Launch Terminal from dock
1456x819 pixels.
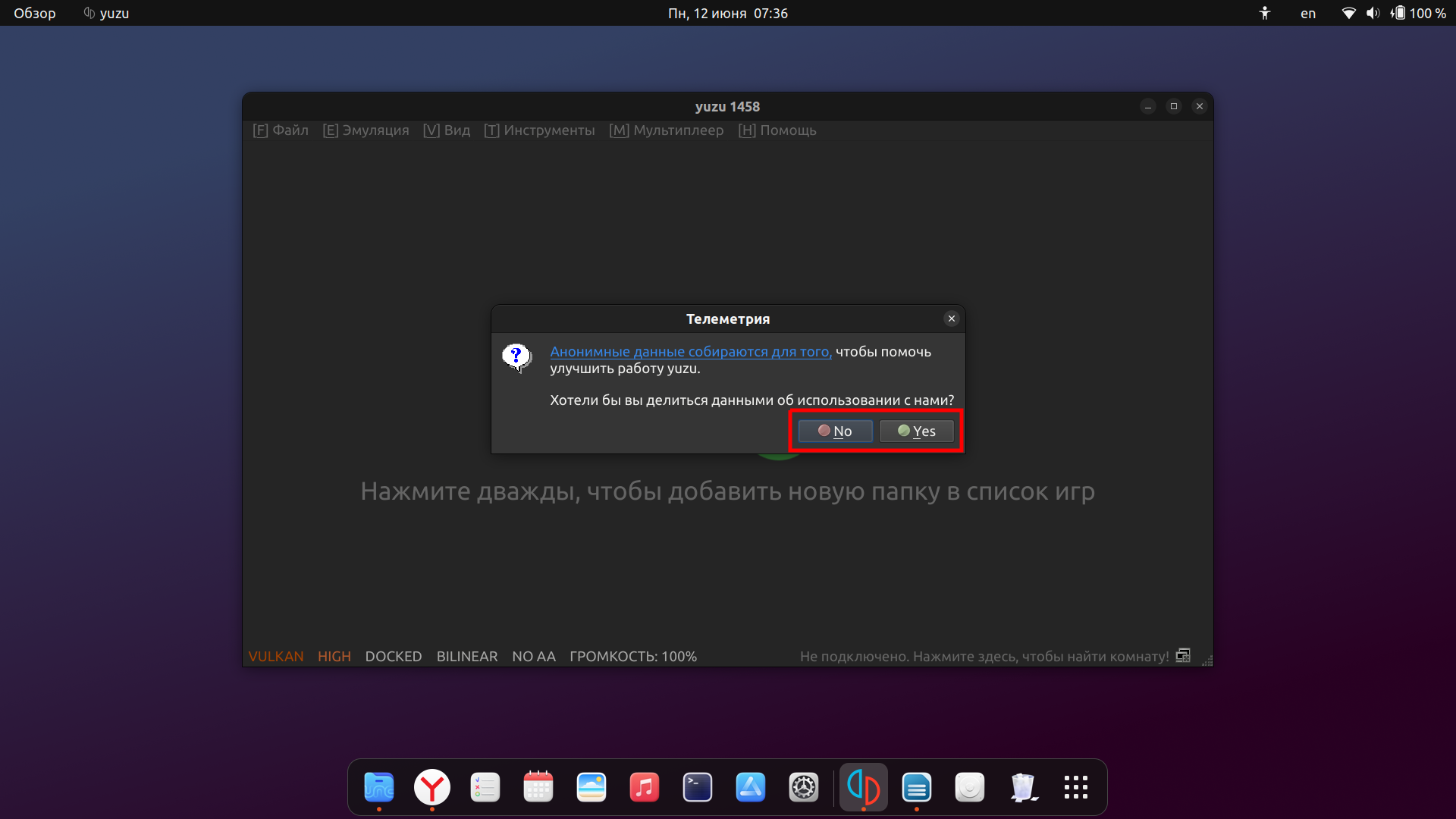[698, 787]
